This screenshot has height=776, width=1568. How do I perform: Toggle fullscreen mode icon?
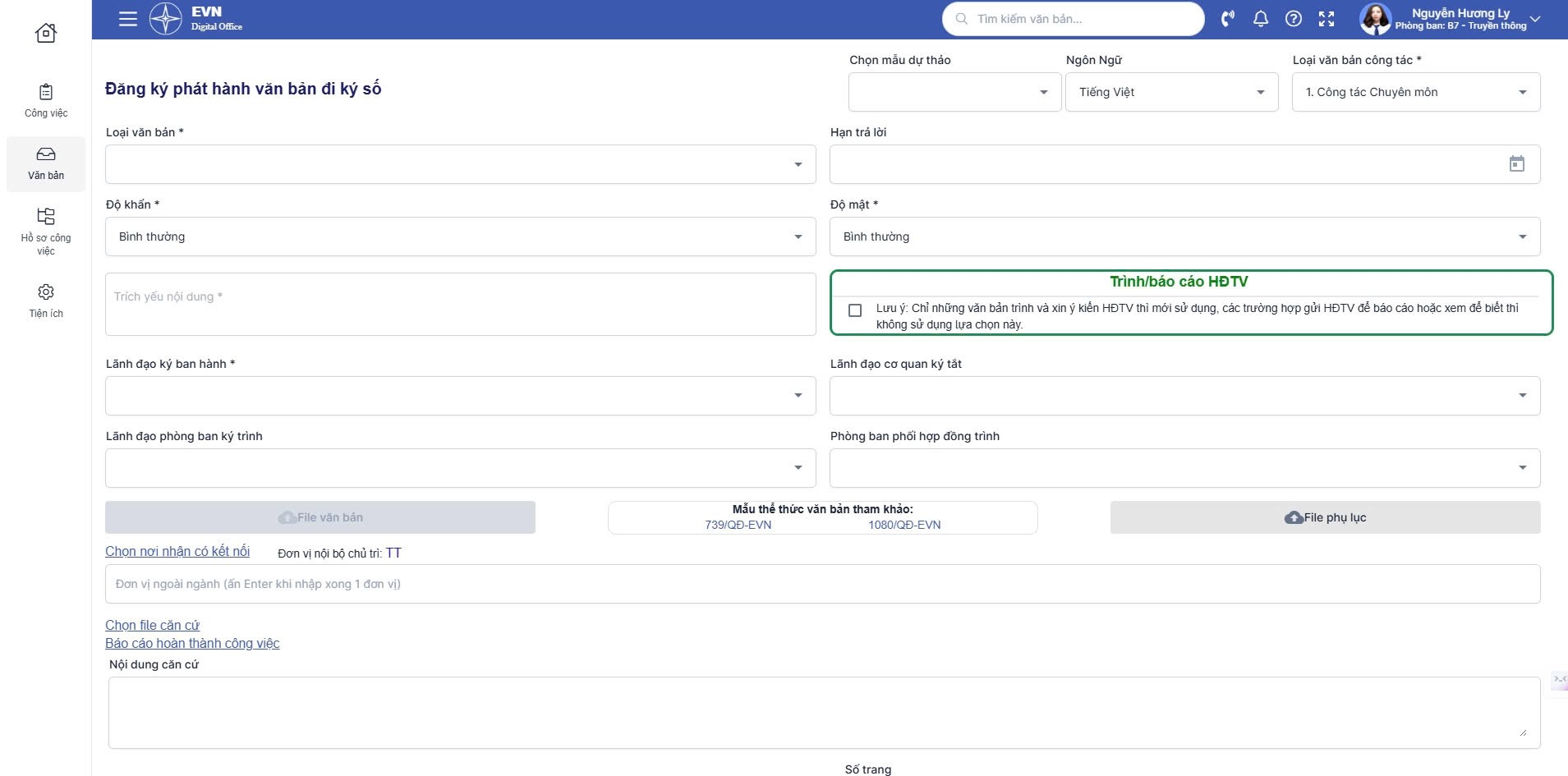click(x=1326, y=19)
